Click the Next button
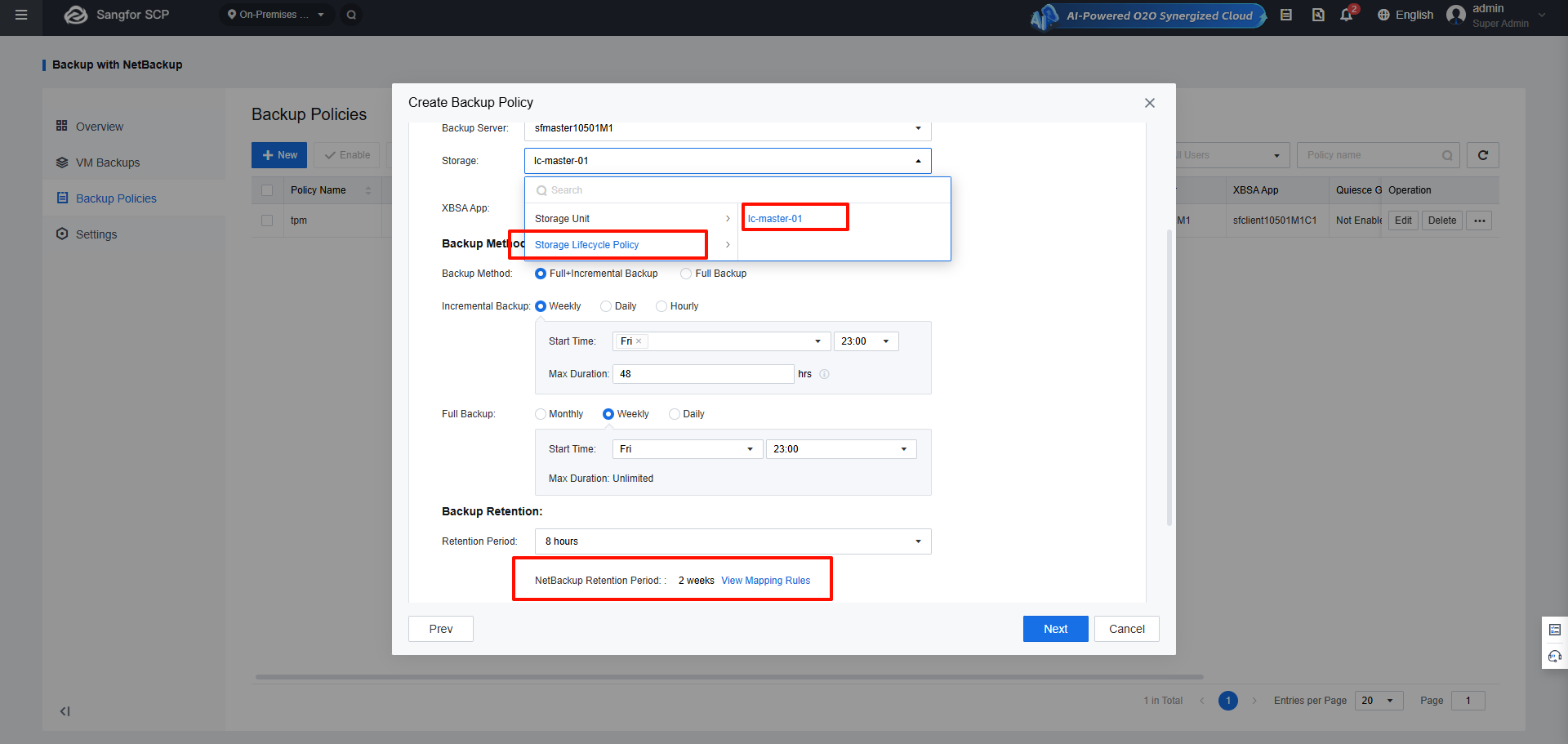 1056,629
